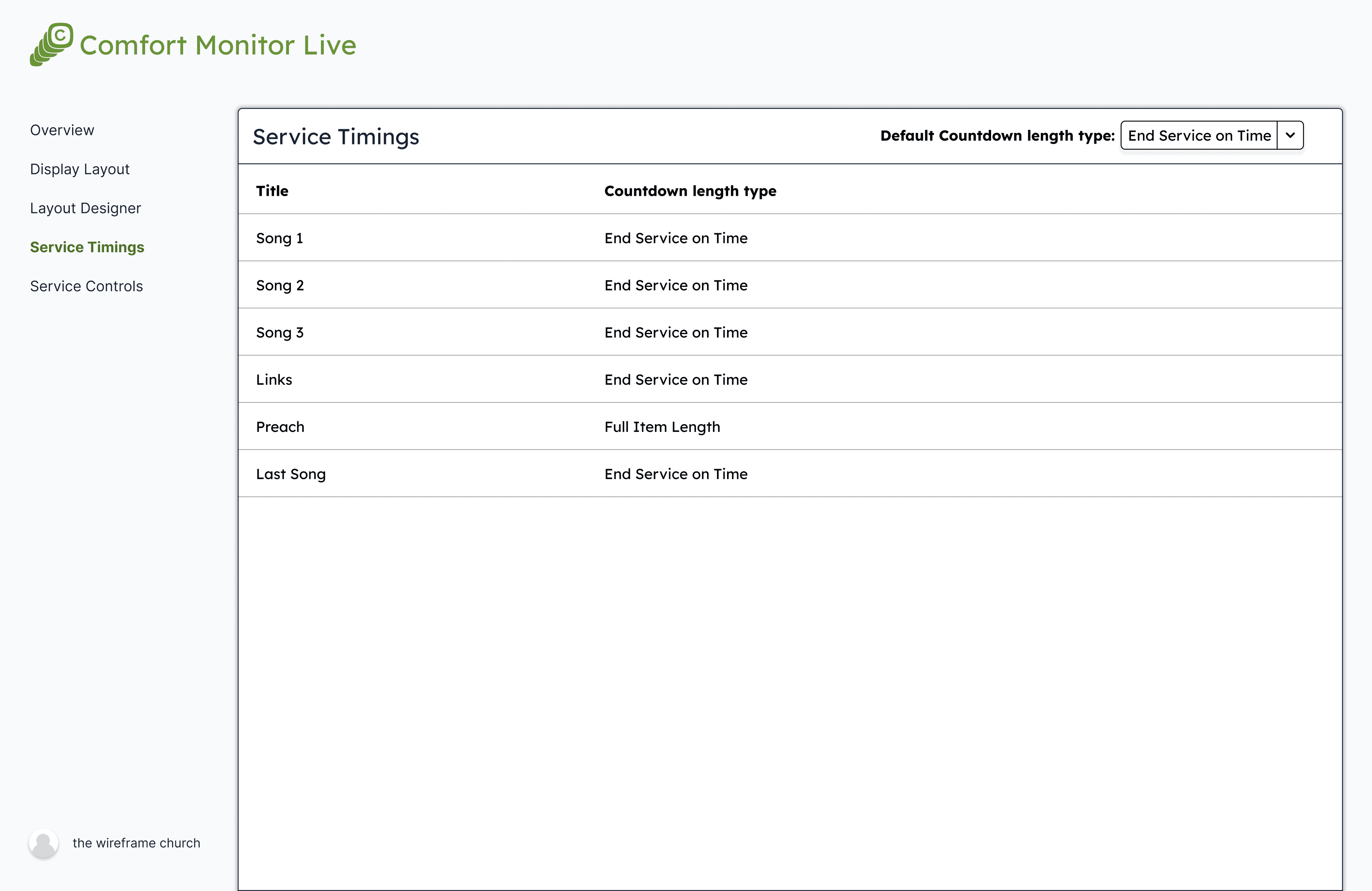Viewport: 1372px width, 891px height.
Task: Select Service Timings in the sidebar
Action: [x=87, y=247]
